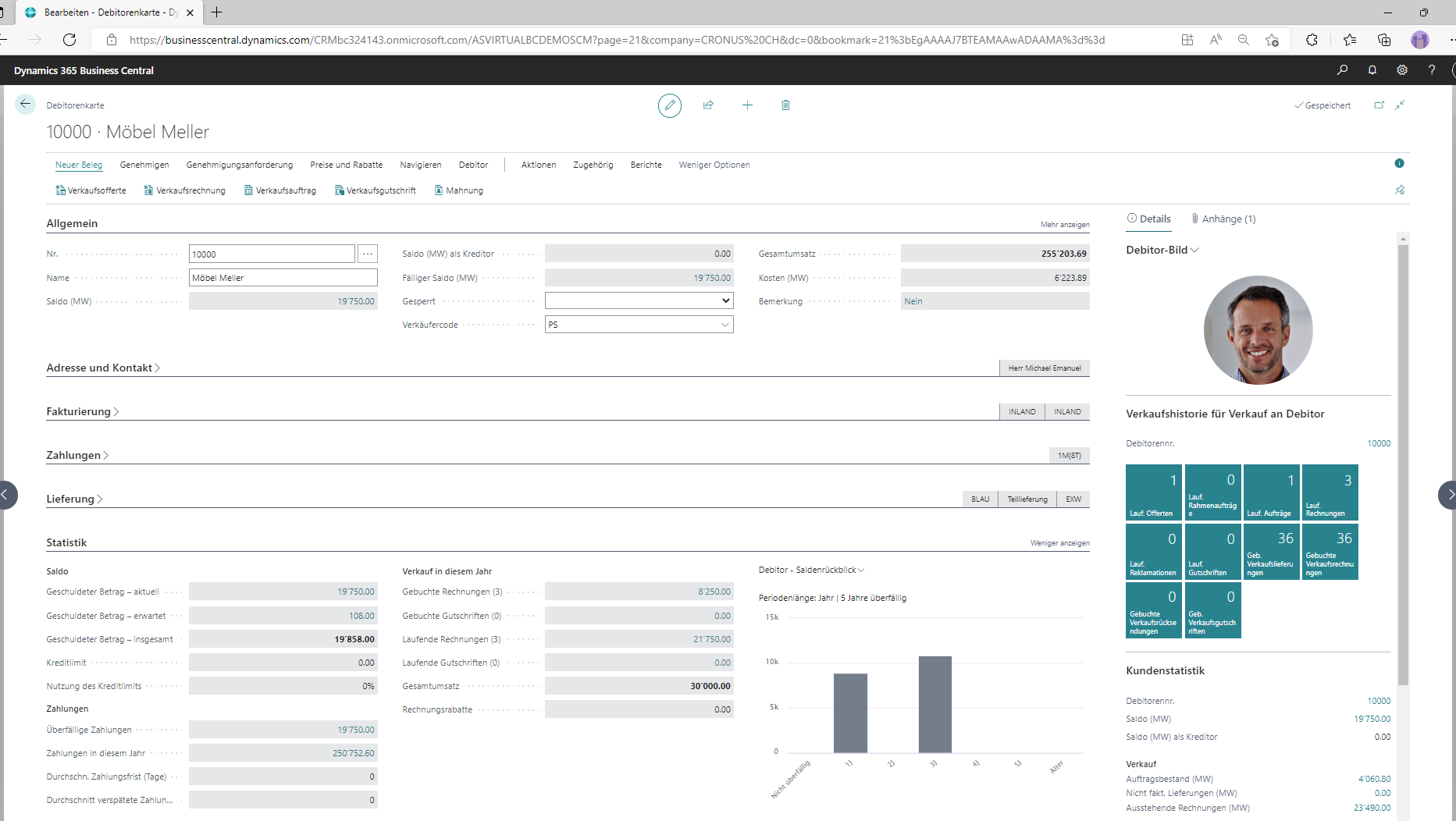Open browser favorites icon

(1349, 40)
